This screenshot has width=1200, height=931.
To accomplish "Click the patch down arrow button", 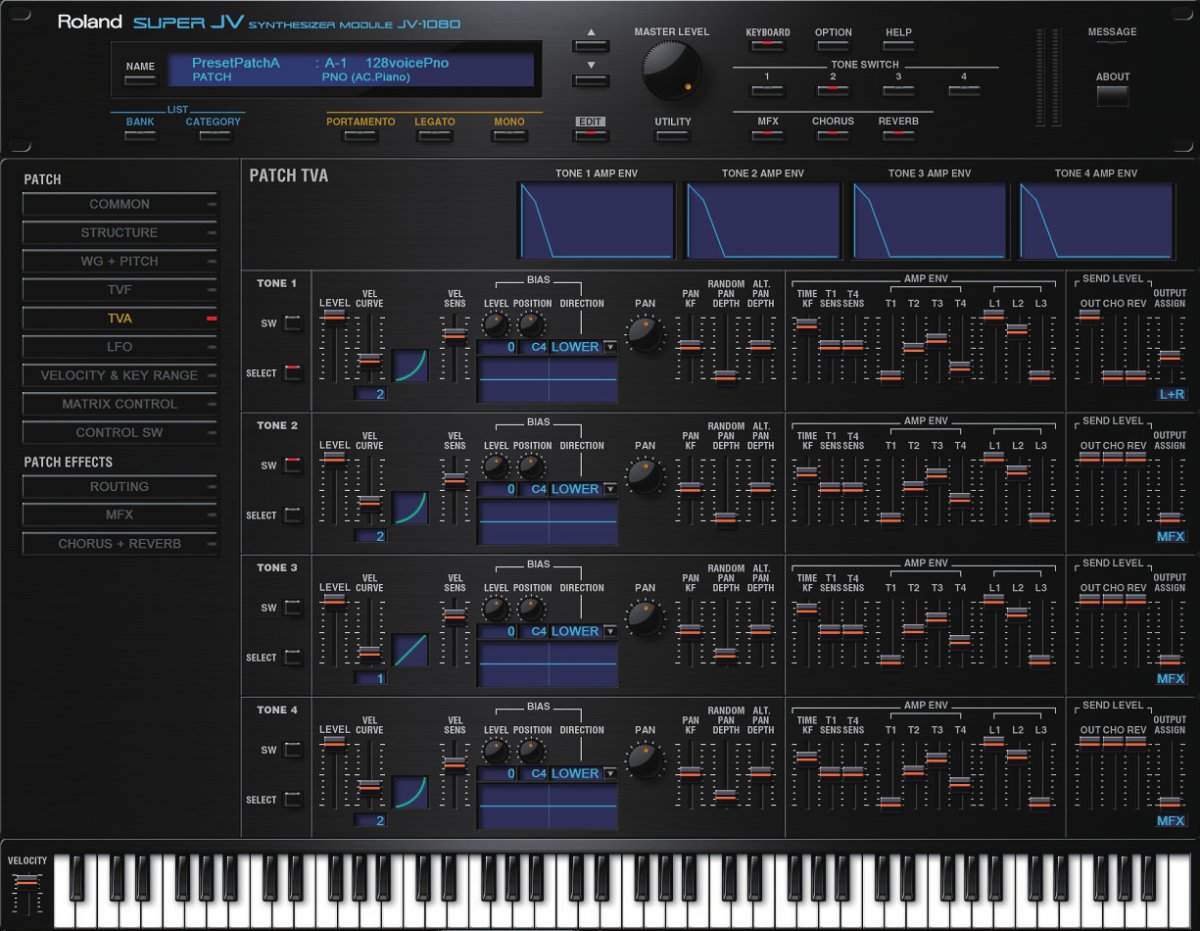I will point(590,80).
